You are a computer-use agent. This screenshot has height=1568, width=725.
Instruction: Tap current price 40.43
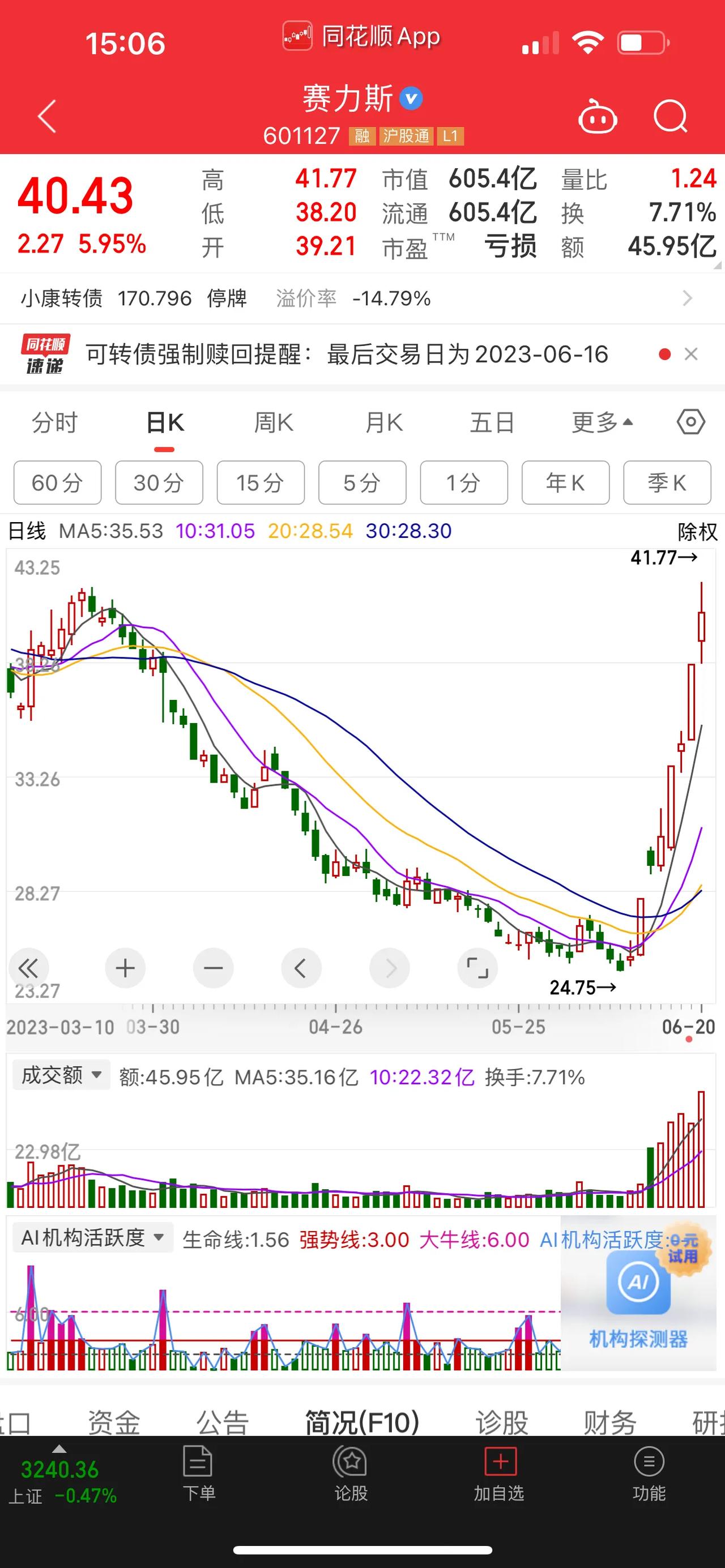click(75, 196)
